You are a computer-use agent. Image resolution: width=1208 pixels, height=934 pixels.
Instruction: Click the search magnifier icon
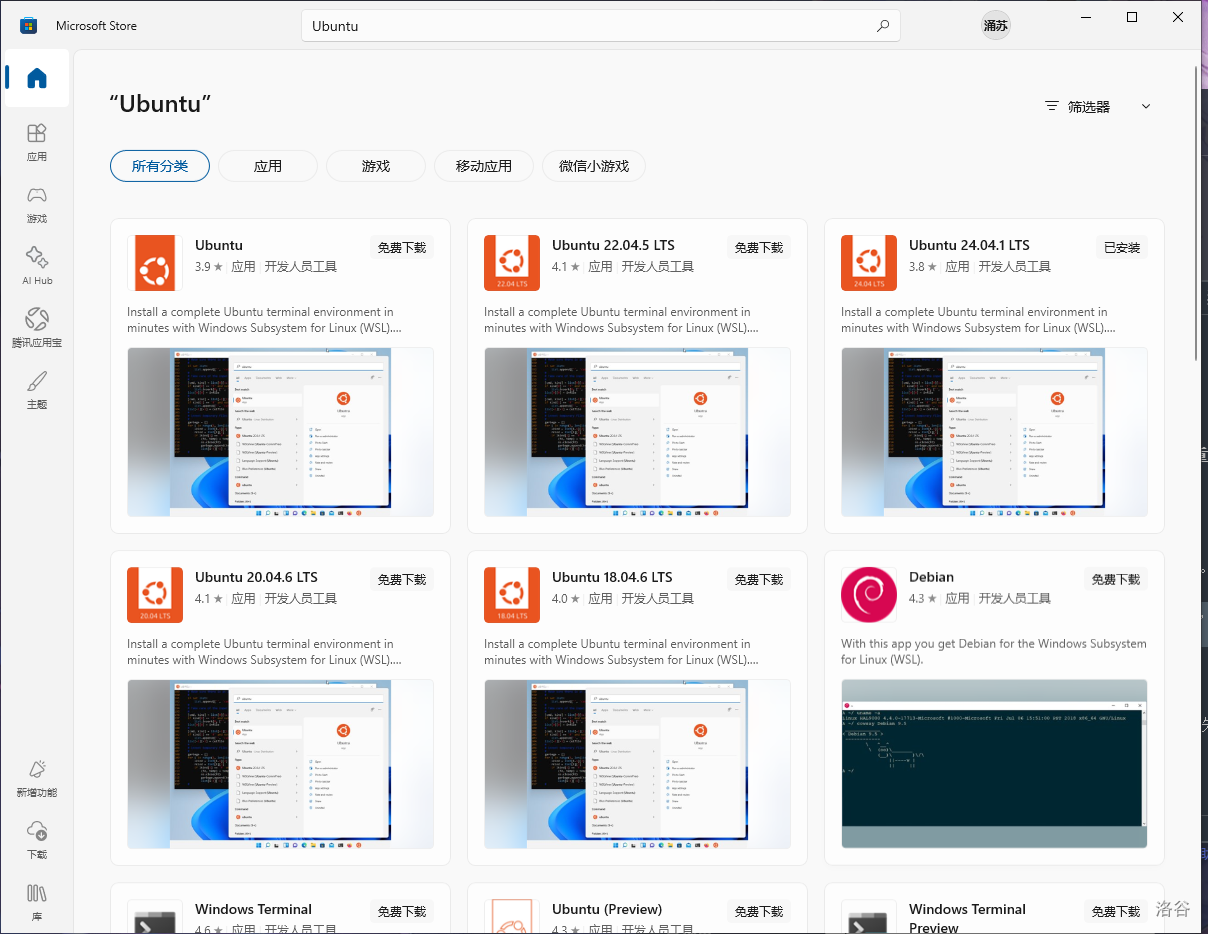click(882, 26)
